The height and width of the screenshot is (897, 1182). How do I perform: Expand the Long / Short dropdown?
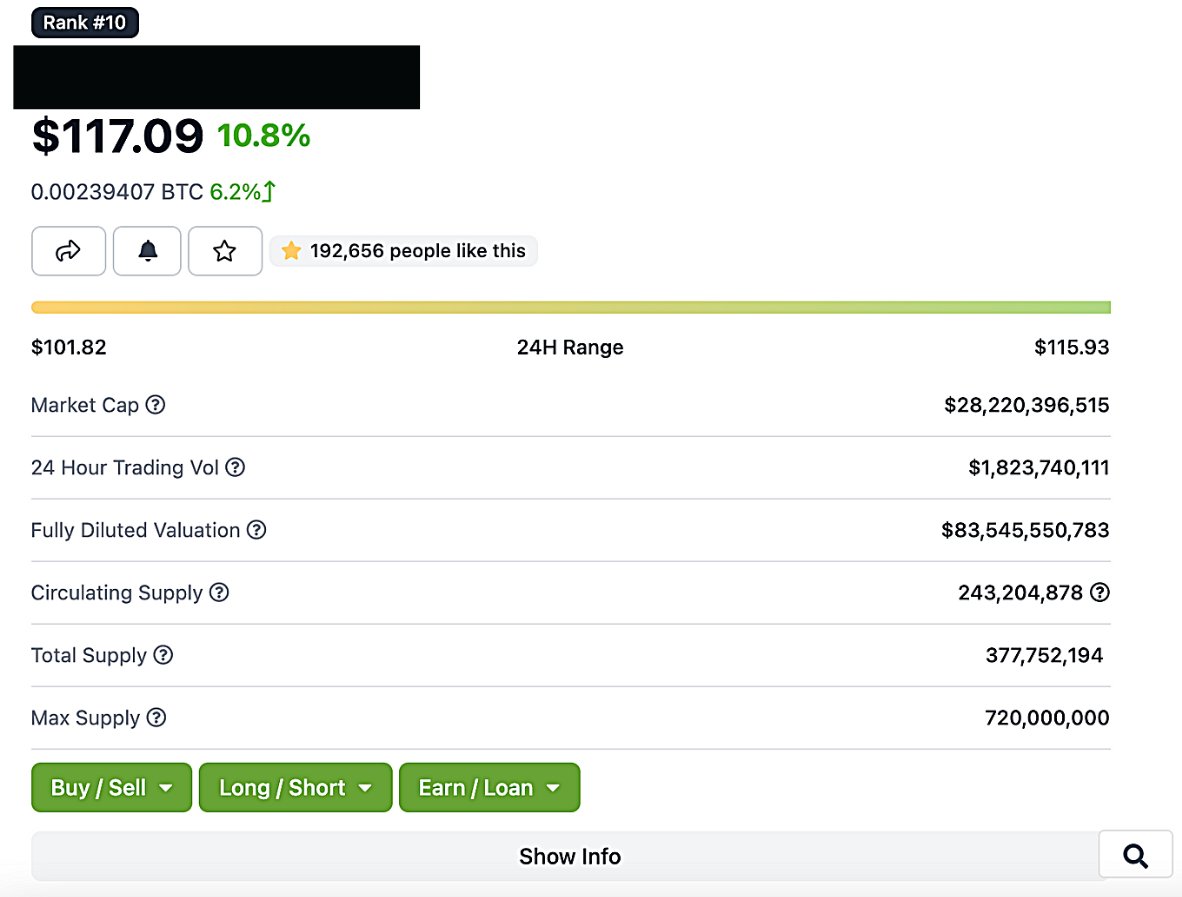[295, 787]
